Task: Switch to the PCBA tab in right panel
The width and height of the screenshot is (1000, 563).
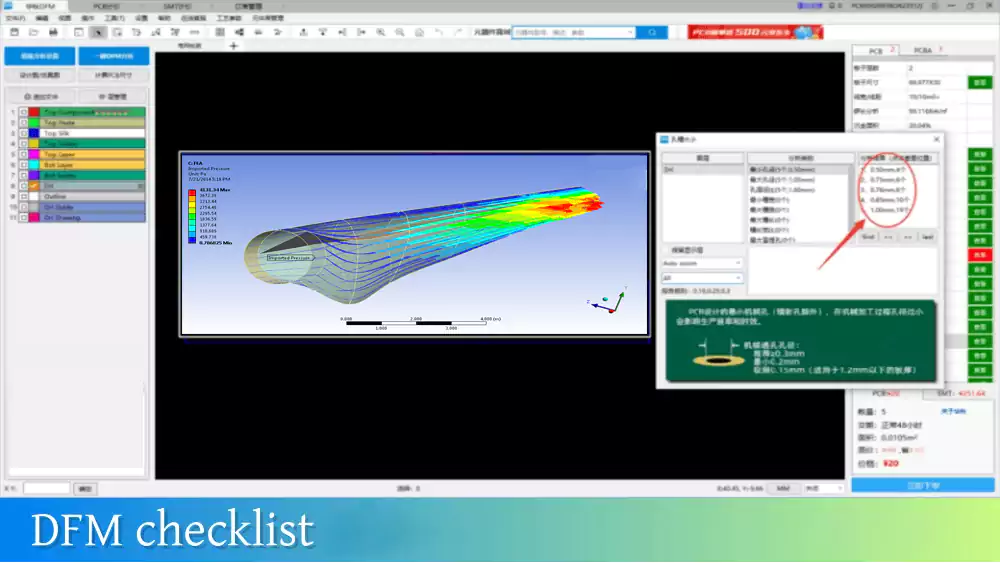Action: 922,50
